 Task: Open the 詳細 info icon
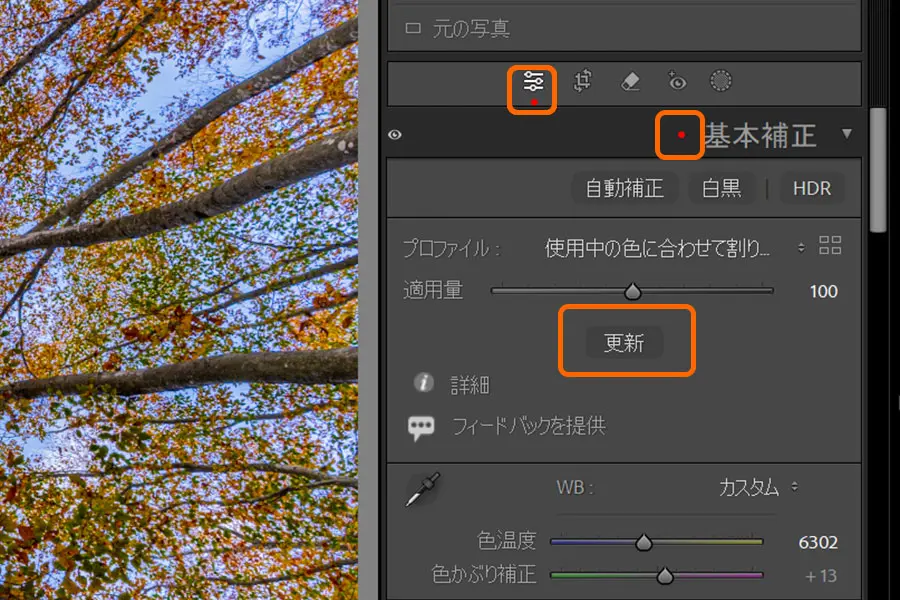pyautogui.click(x=424, y=382)
